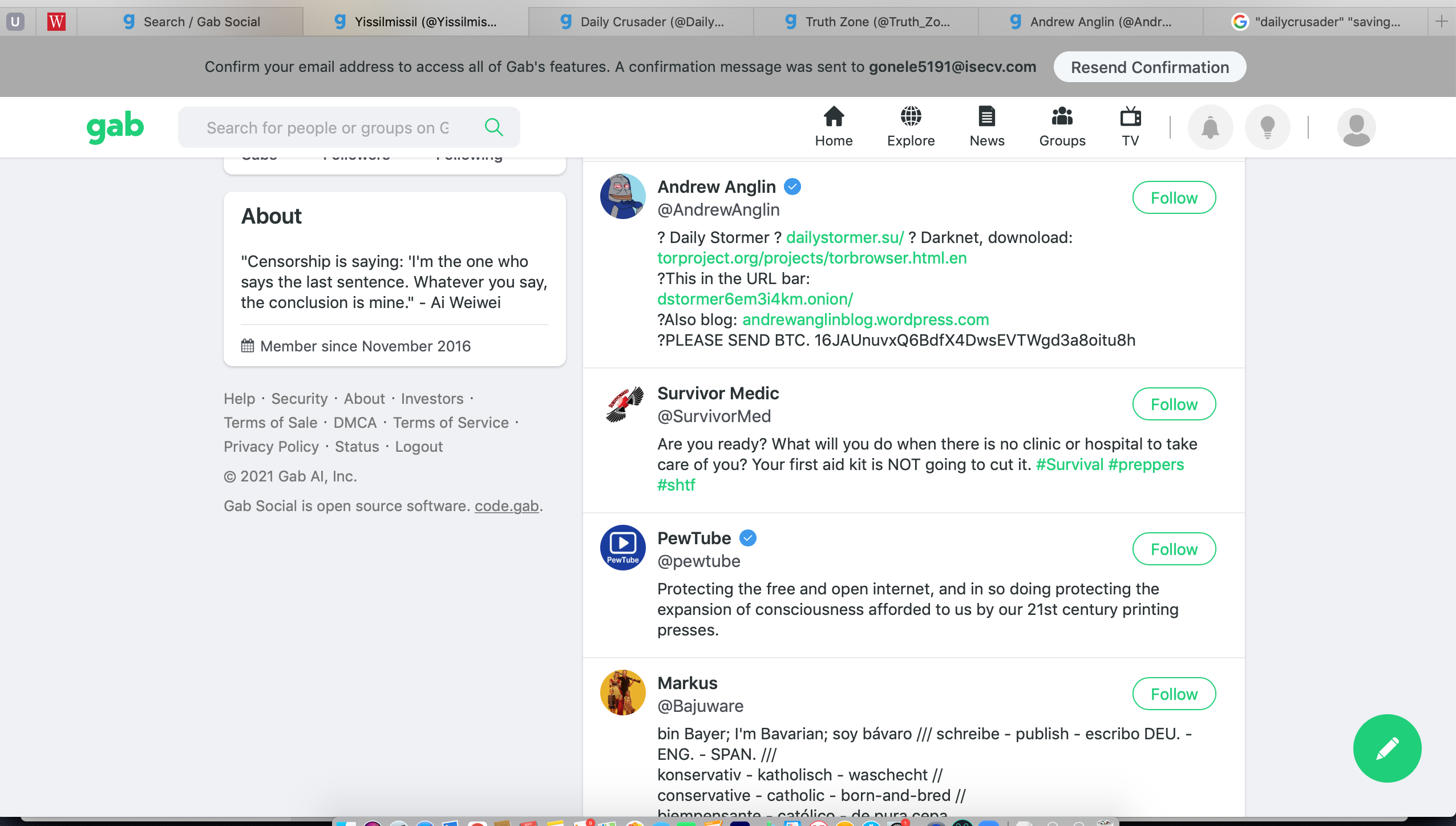
Task: Open Survivor Medic's avatar
Action: pyautogui.click(x=622, y=403)
